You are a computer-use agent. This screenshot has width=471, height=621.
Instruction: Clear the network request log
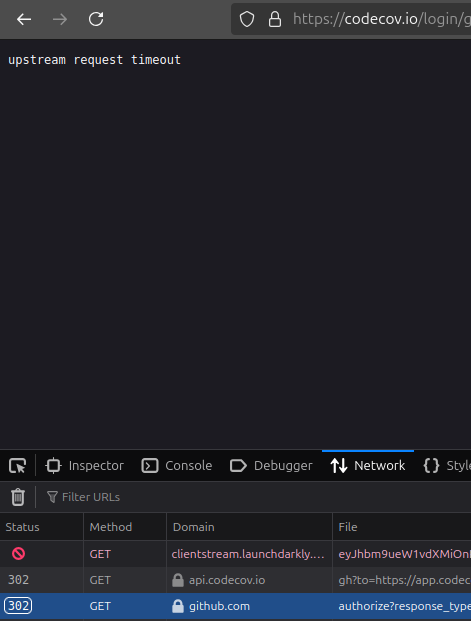point(18,497)
